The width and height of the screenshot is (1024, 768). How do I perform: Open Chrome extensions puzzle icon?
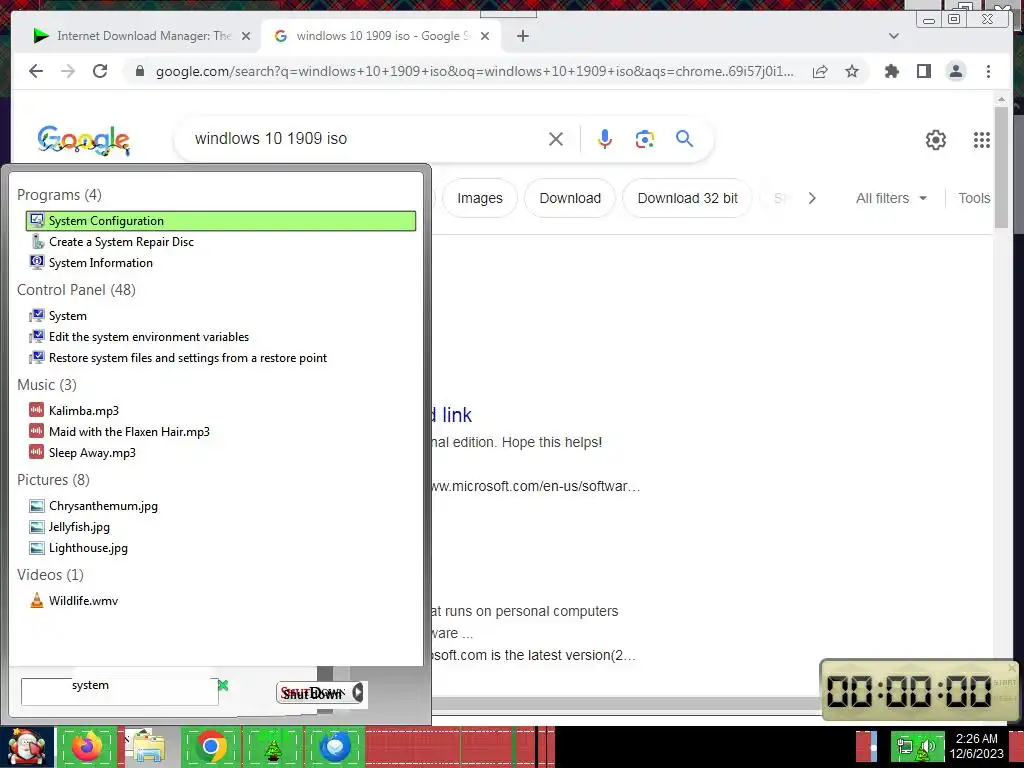pos(891,71)
